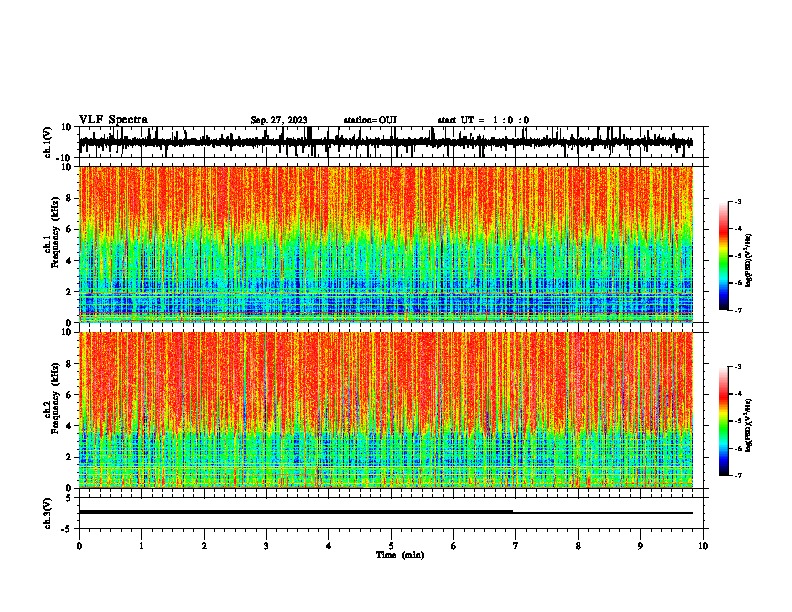Click the "6" kHz tick on ch.1 frequency axis

pyautogui.click(x=70, y=229)
